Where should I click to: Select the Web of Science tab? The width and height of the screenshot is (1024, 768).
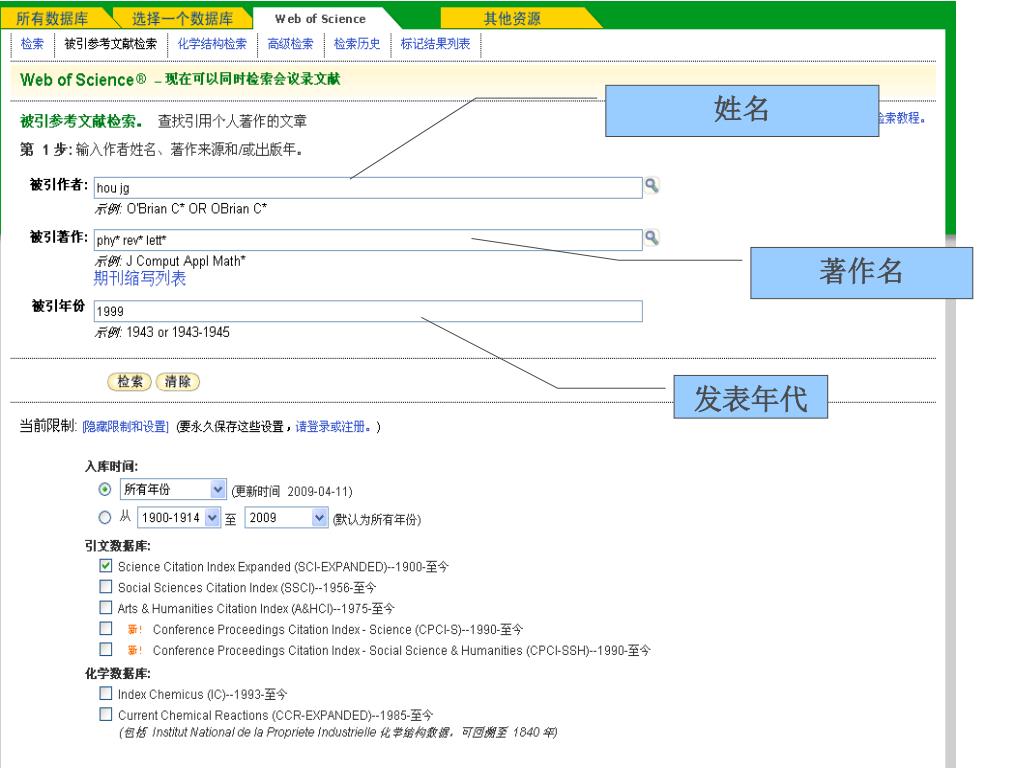320,19
